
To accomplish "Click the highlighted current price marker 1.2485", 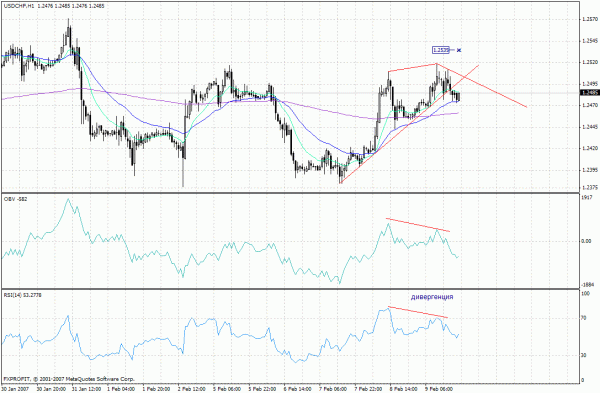I will click(x=590, y=93).
